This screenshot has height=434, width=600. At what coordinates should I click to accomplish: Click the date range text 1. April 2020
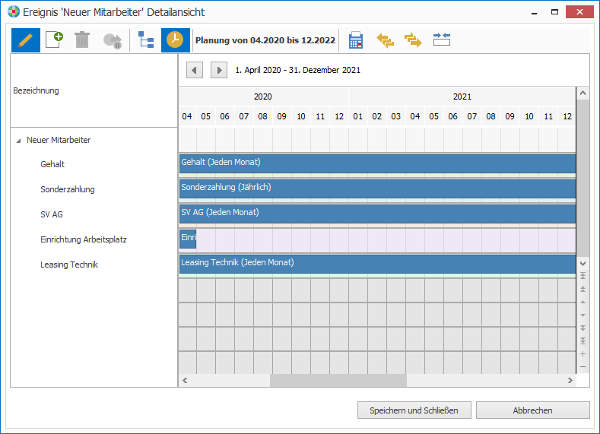coord(298,70)
